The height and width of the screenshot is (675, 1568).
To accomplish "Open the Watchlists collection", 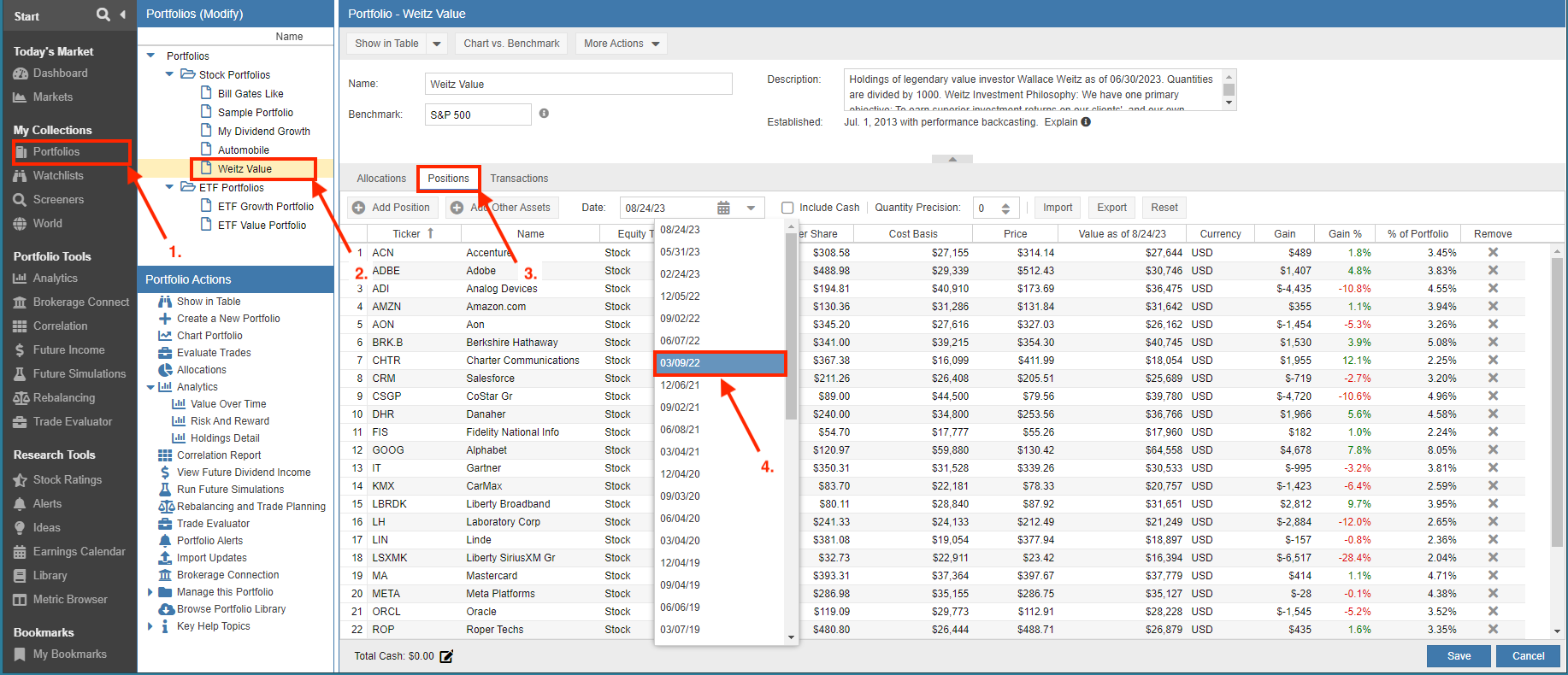I will click(58, 175).
